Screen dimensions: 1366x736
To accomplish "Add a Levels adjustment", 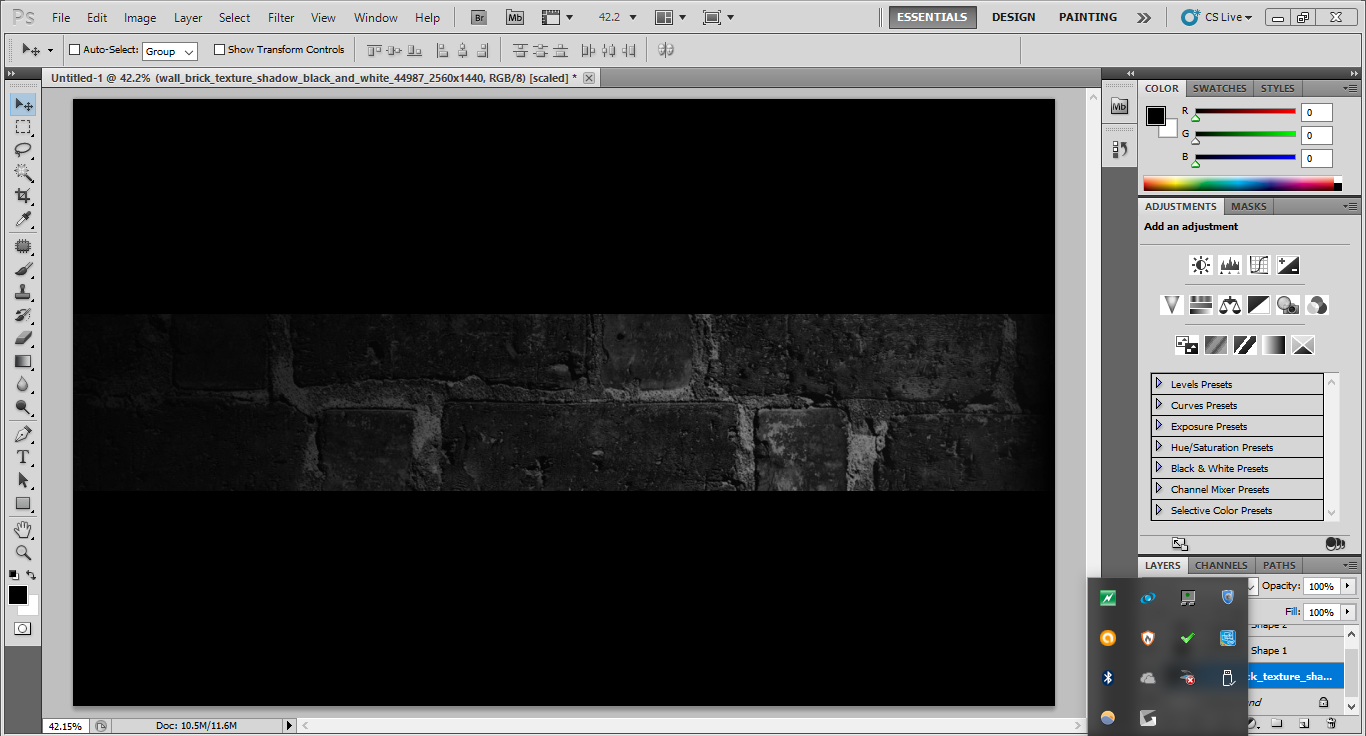I will point(1230,265).
